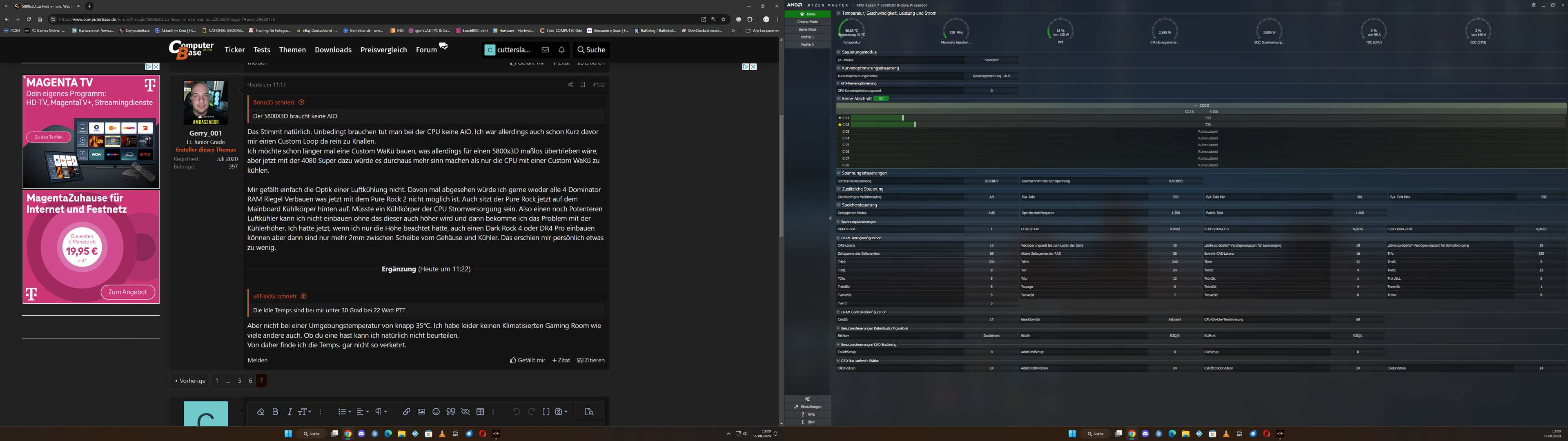Open the list style dropdown in editor

click(x=345, y=412)
